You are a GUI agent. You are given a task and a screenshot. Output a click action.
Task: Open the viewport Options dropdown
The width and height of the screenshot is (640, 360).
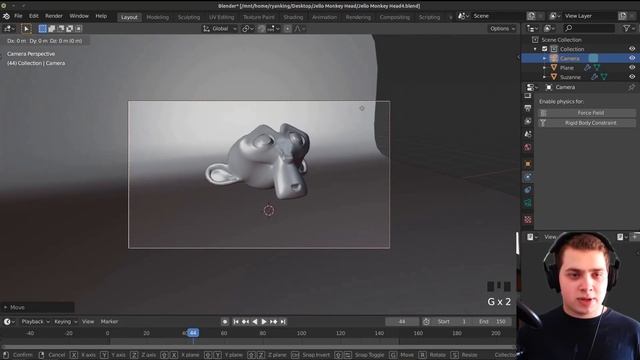pyautogui.click(x=502, y=29)
